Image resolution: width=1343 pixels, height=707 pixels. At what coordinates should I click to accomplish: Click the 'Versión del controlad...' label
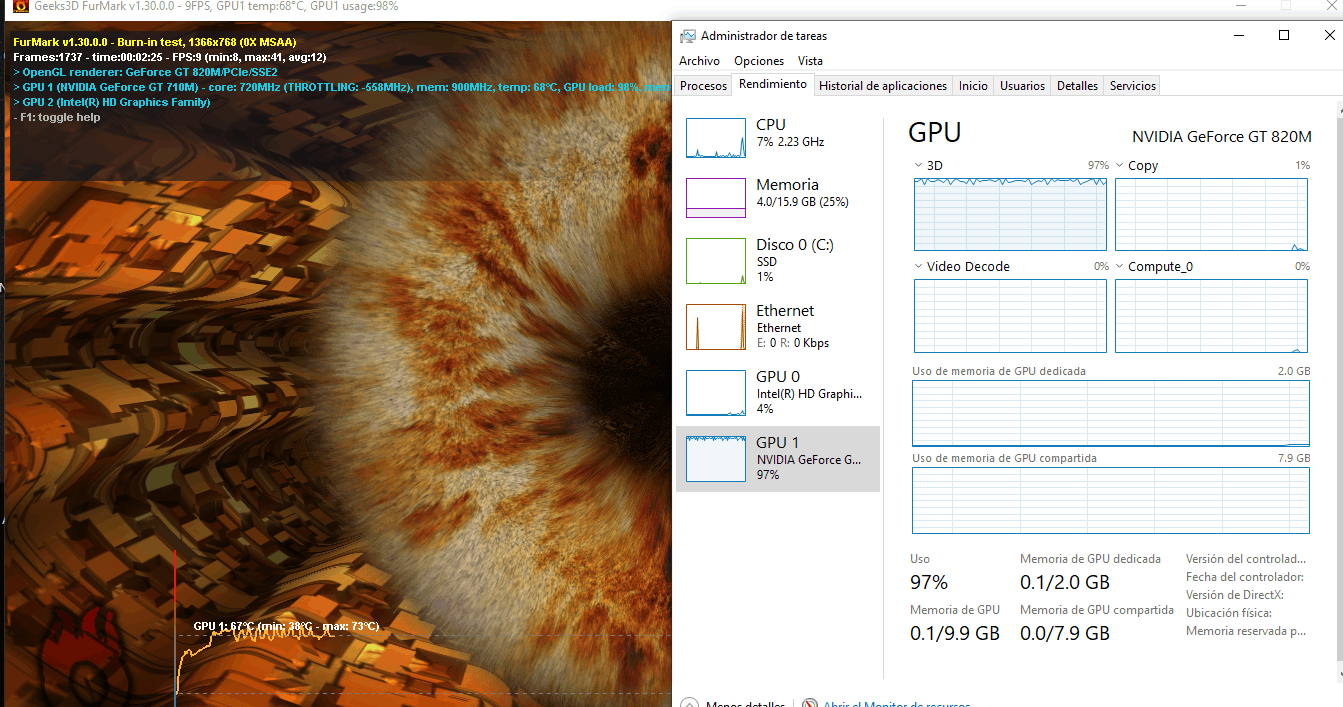point(1246,559)
